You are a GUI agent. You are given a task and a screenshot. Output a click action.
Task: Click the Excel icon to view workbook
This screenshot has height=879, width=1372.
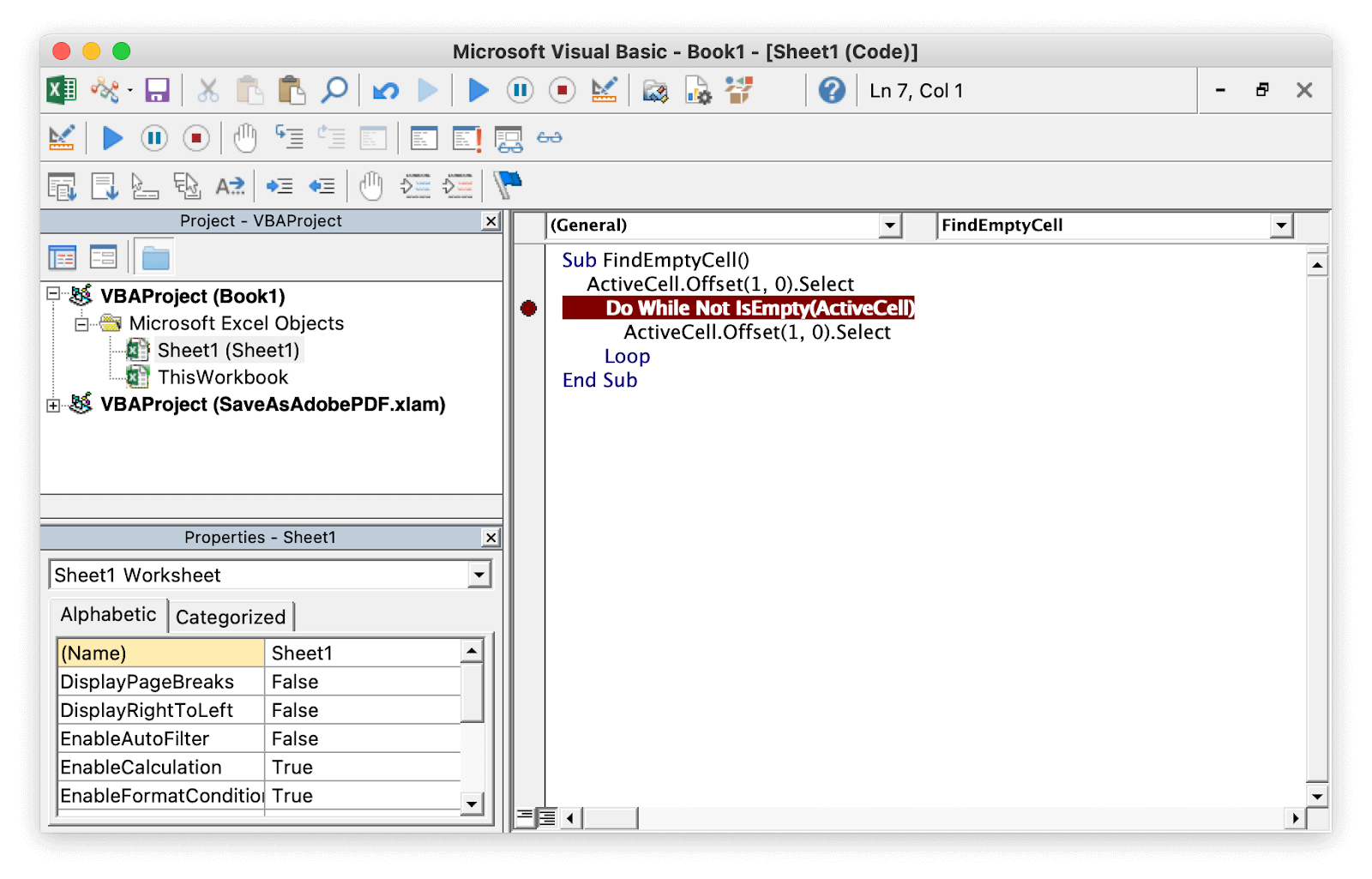tap(61, 90)
